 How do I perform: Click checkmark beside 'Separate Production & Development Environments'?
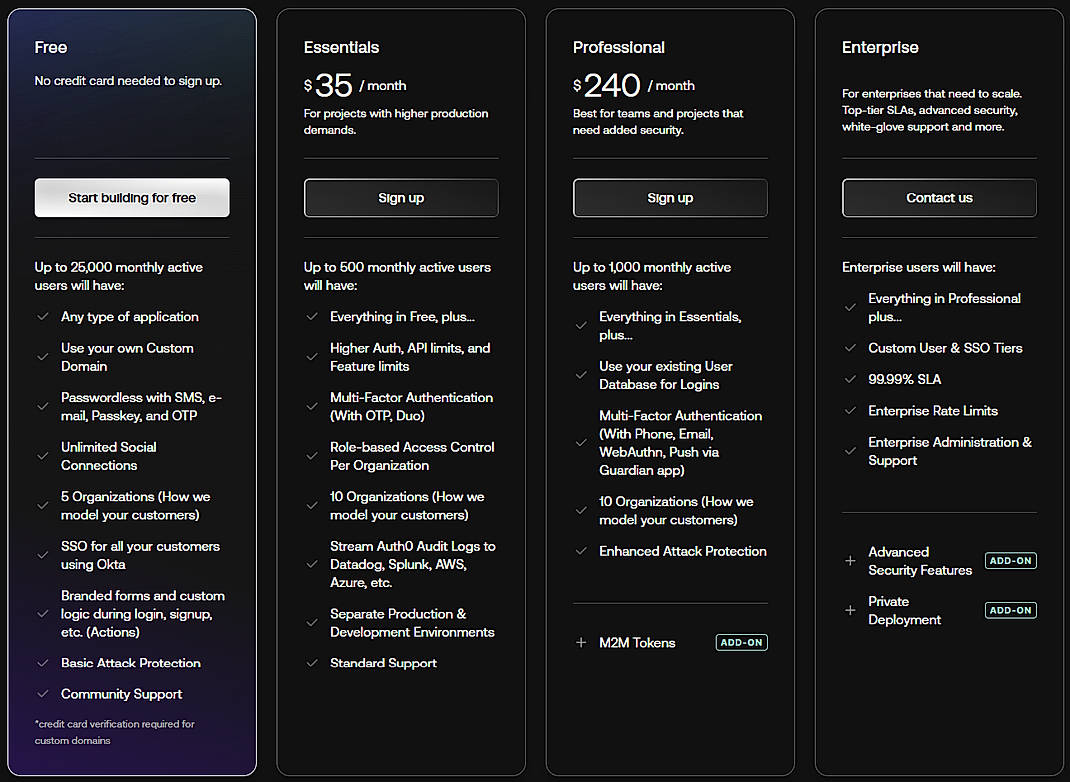tap(312, 623)
